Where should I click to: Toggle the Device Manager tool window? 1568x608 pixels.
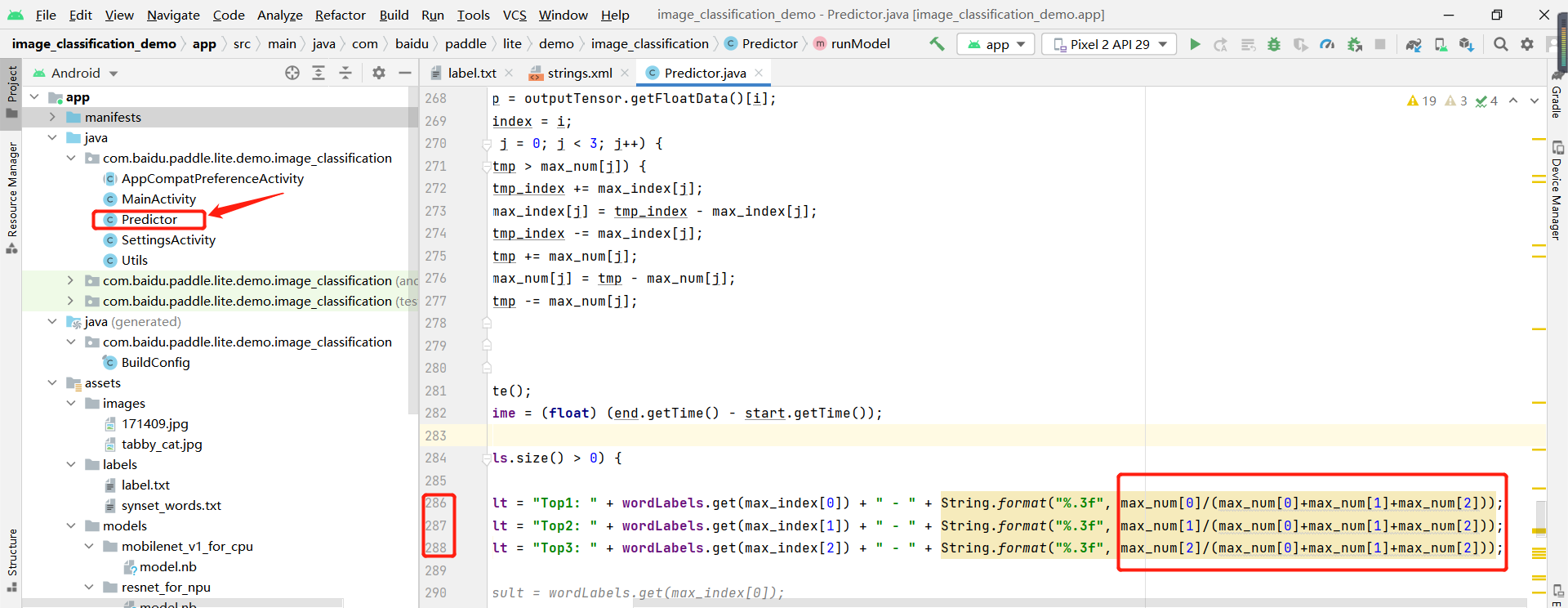[x=1557, y=192]
